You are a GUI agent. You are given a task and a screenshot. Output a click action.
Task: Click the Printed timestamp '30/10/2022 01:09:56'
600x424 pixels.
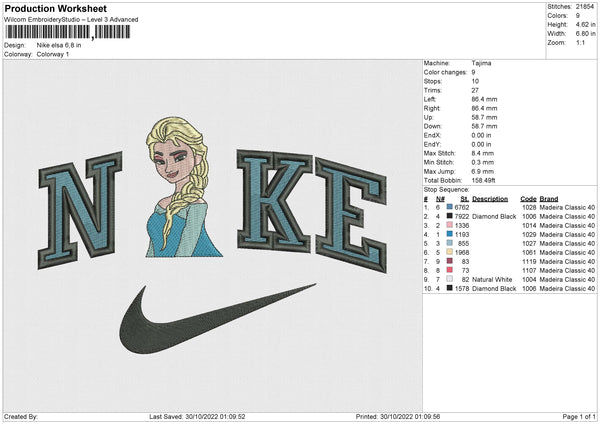(410, 416)
